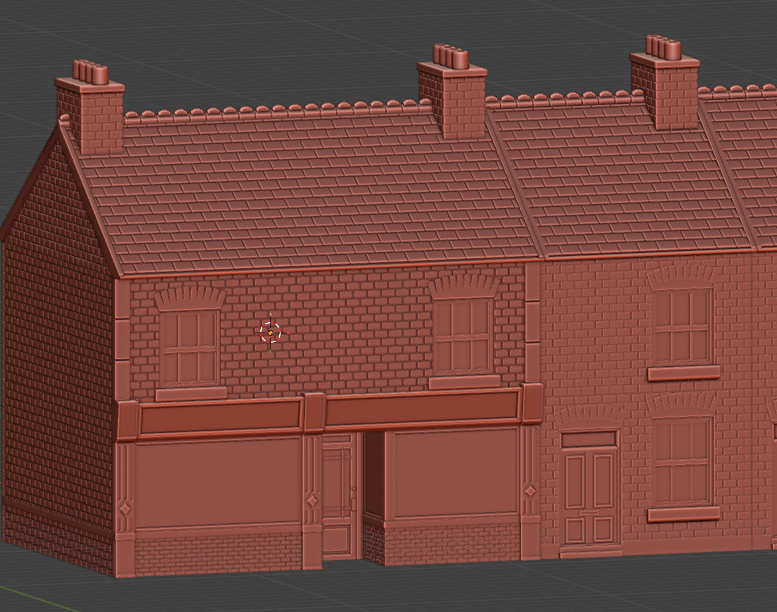Pick the center corbel between the fascia boards

pyautogui.click(x=314, y=412)
